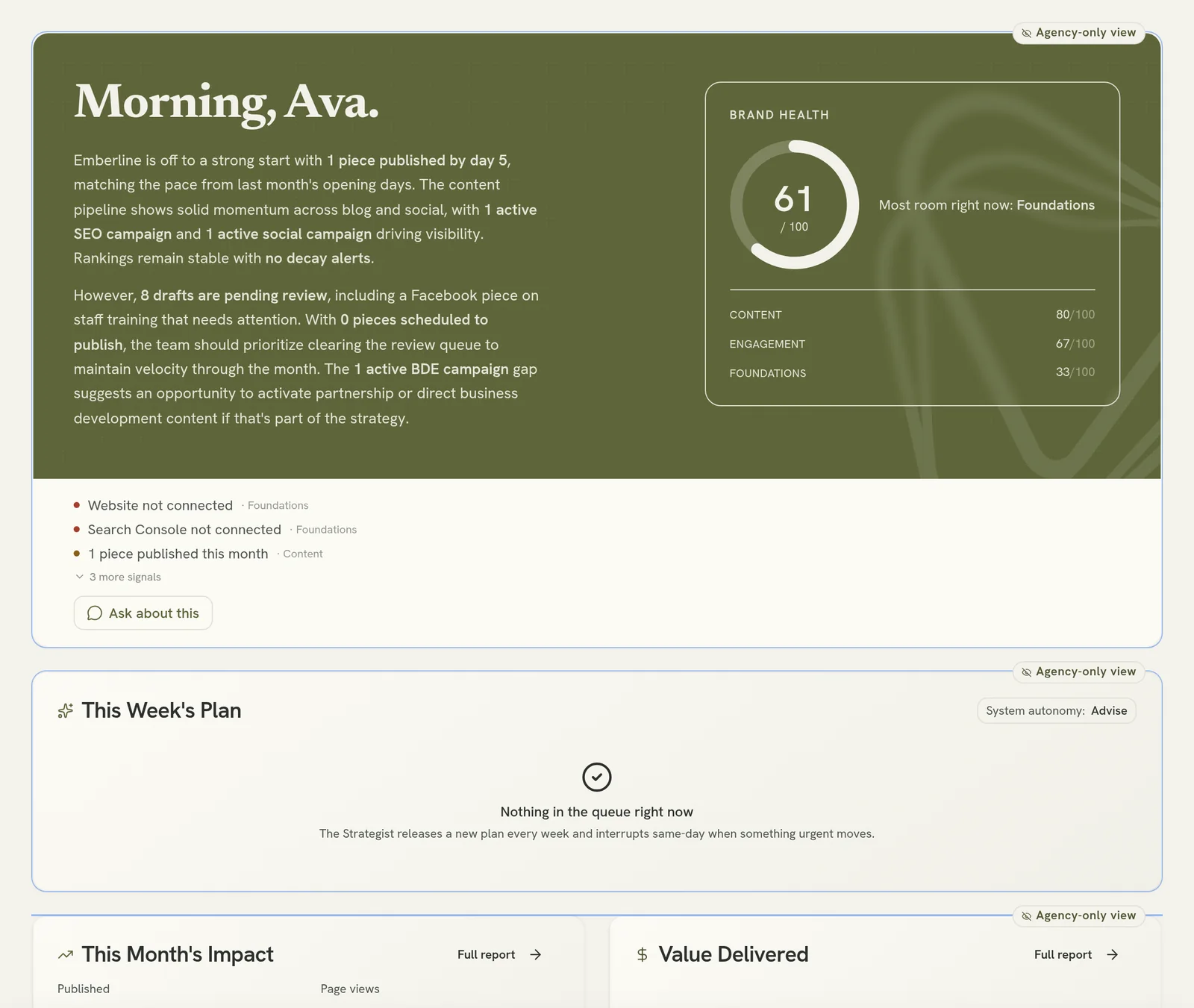Screen dimensions: 1194x1008
Task: Click the Nothing in the queue right now message
Action: point(597,812)
